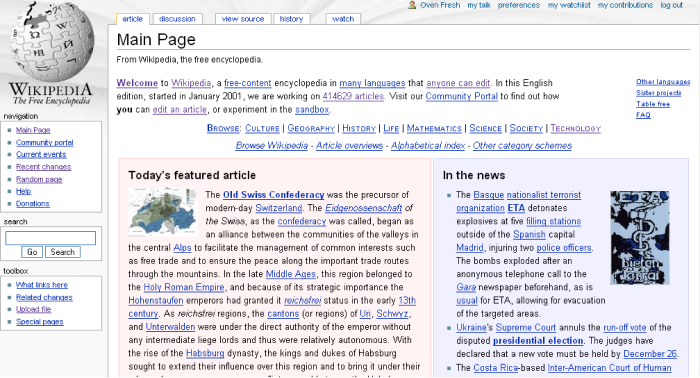Open the Habsburg link
The height and width of the screenshot is (378, 700).
[205, 353]
